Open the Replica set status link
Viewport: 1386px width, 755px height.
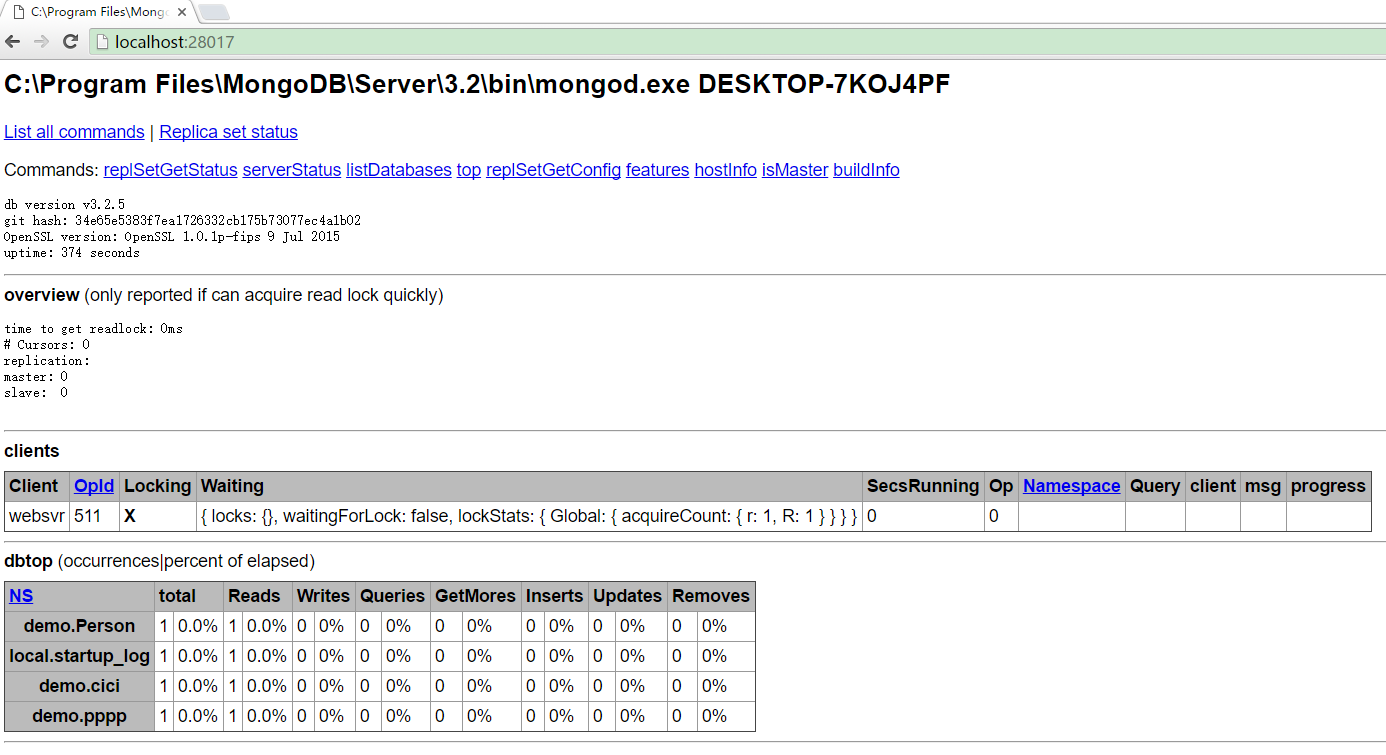click(228, 132)
